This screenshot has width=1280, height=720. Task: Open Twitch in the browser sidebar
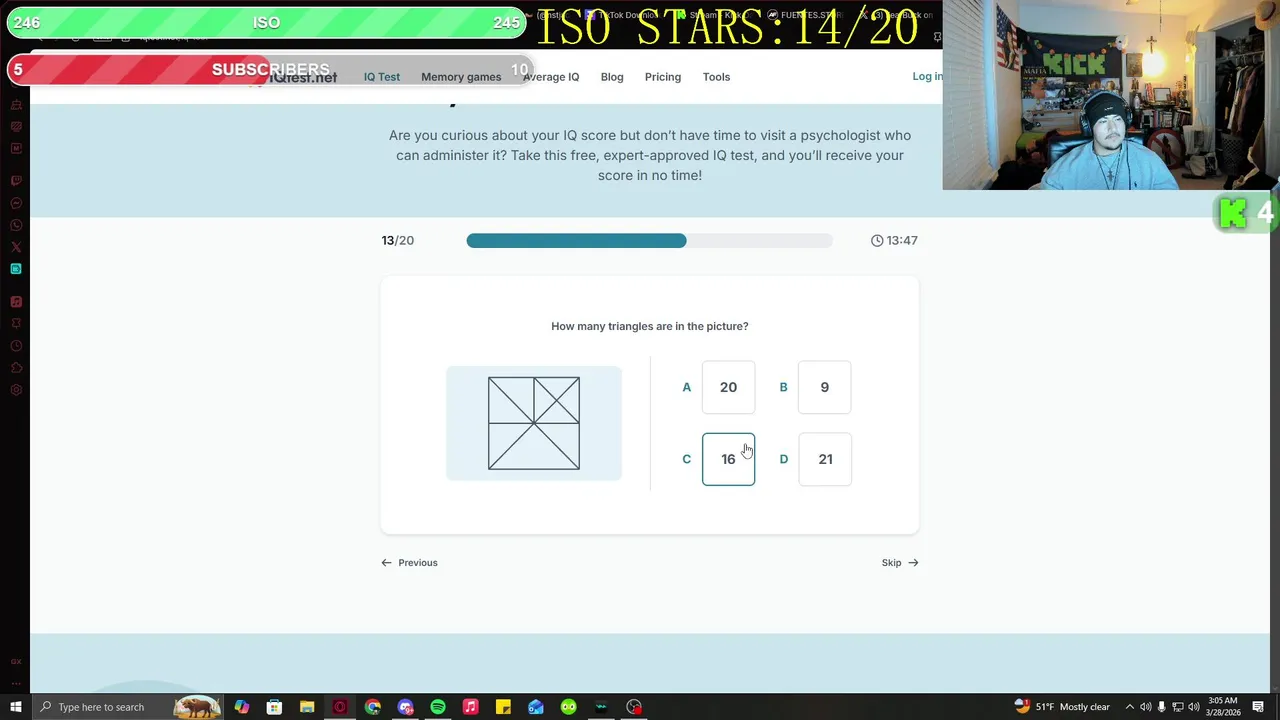[16, 181]
